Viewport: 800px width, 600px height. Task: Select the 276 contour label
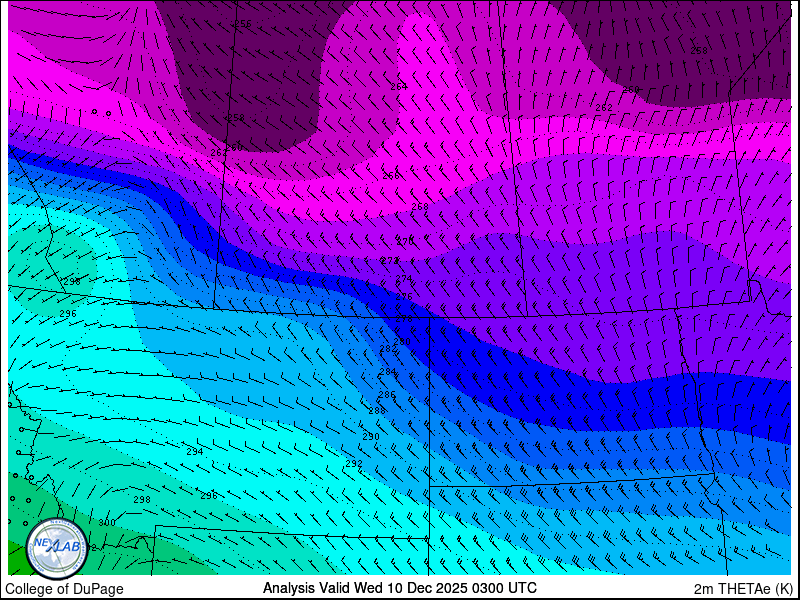[x=404, y=296]
